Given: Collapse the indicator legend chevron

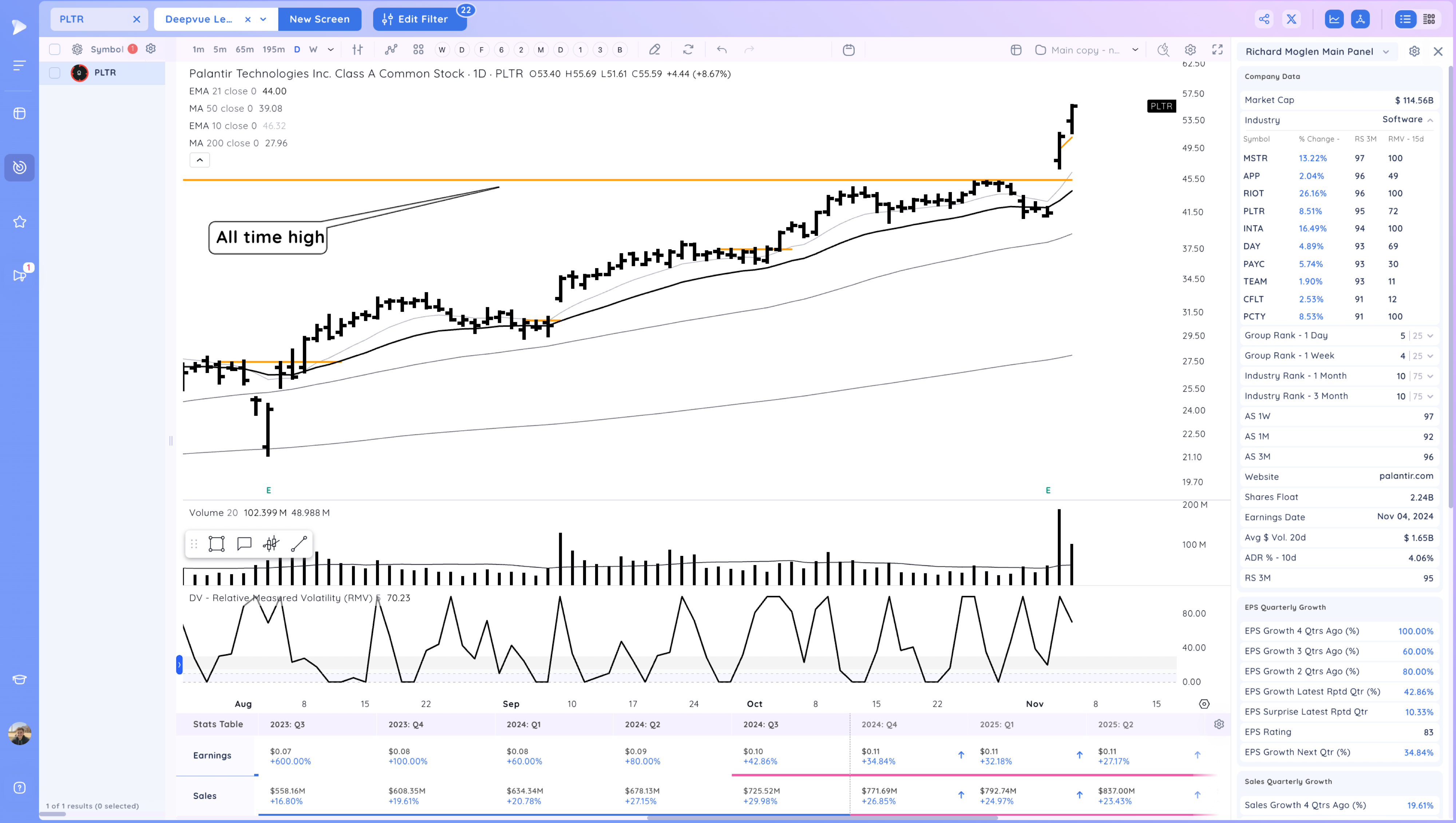Looking at the screenshot, I should pos(199,160).
